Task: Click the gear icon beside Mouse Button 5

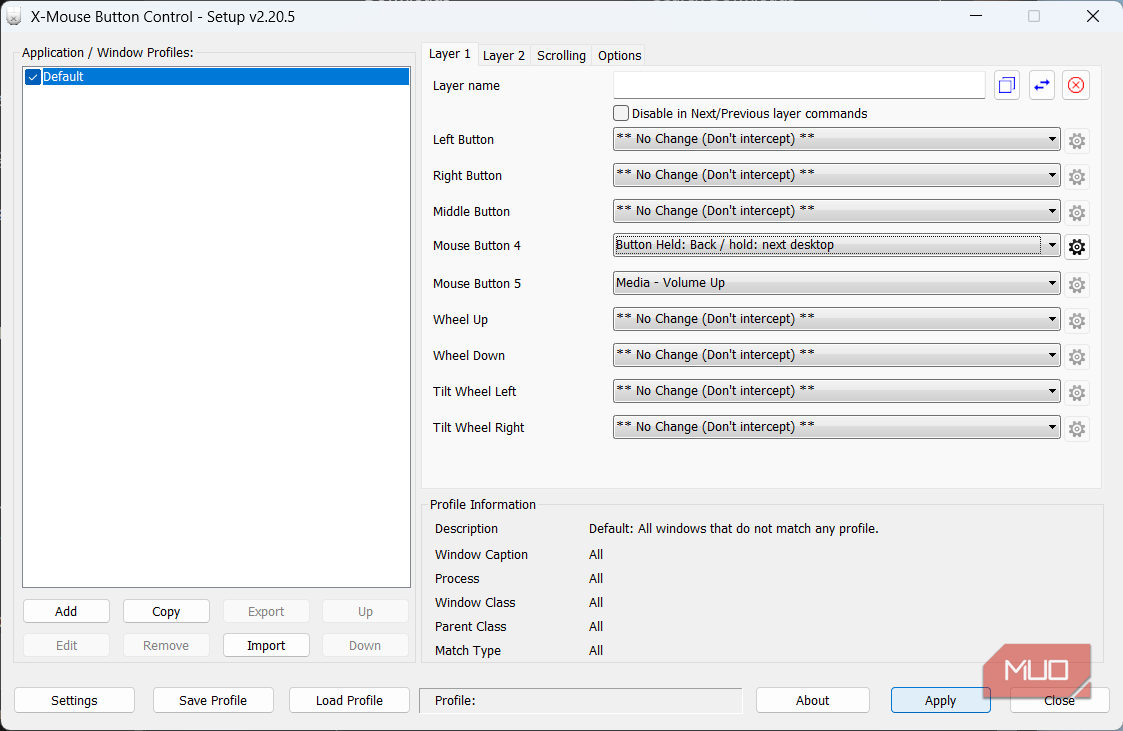Action: [1076, 285]
